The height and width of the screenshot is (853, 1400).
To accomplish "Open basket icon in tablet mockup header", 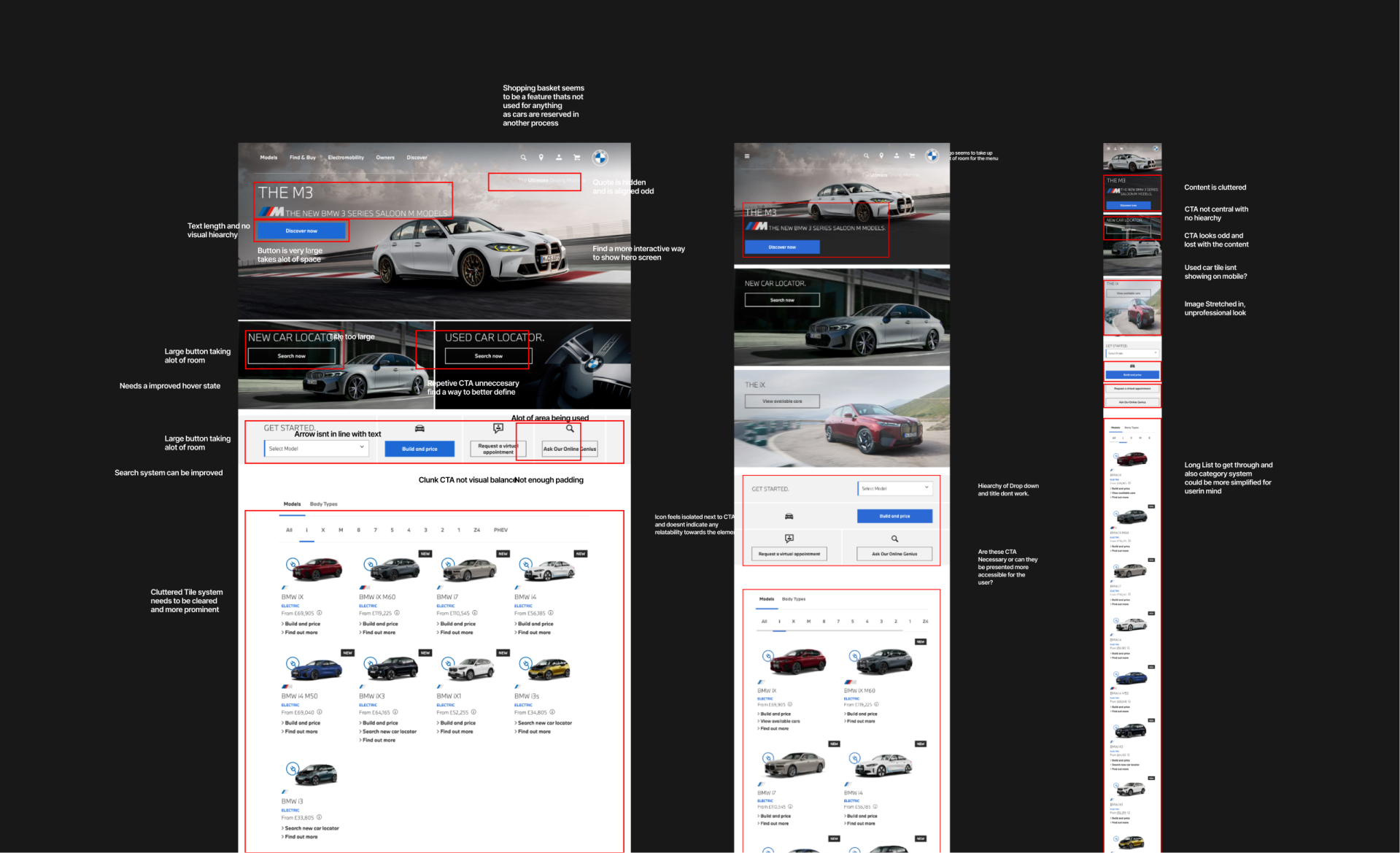I will click(x=912, y=155).
